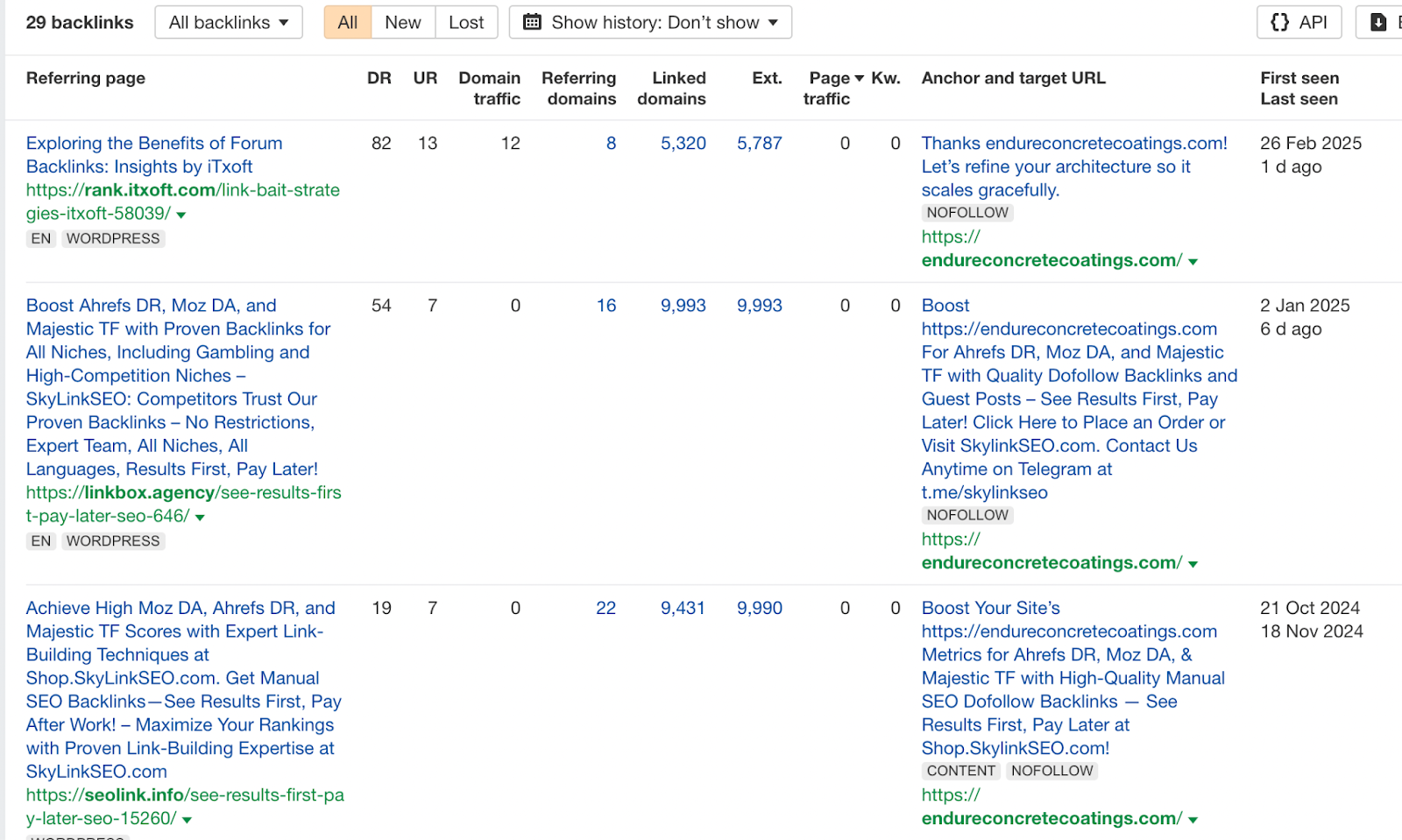The height and width of the screenshot is (840, 1402).
Task: Click the CONTENT tag in third row
Action: [961, 771]
